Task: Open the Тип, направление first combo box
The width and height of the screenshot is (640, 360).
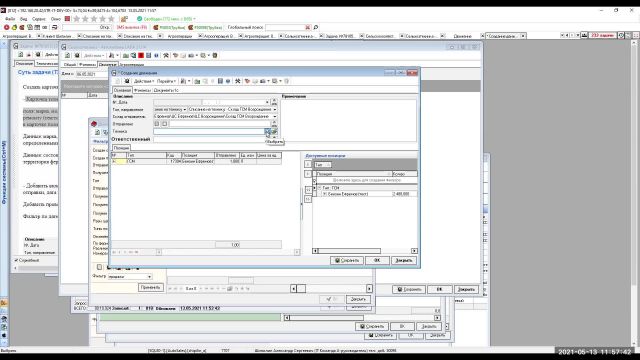Action: tap(170, 109)
